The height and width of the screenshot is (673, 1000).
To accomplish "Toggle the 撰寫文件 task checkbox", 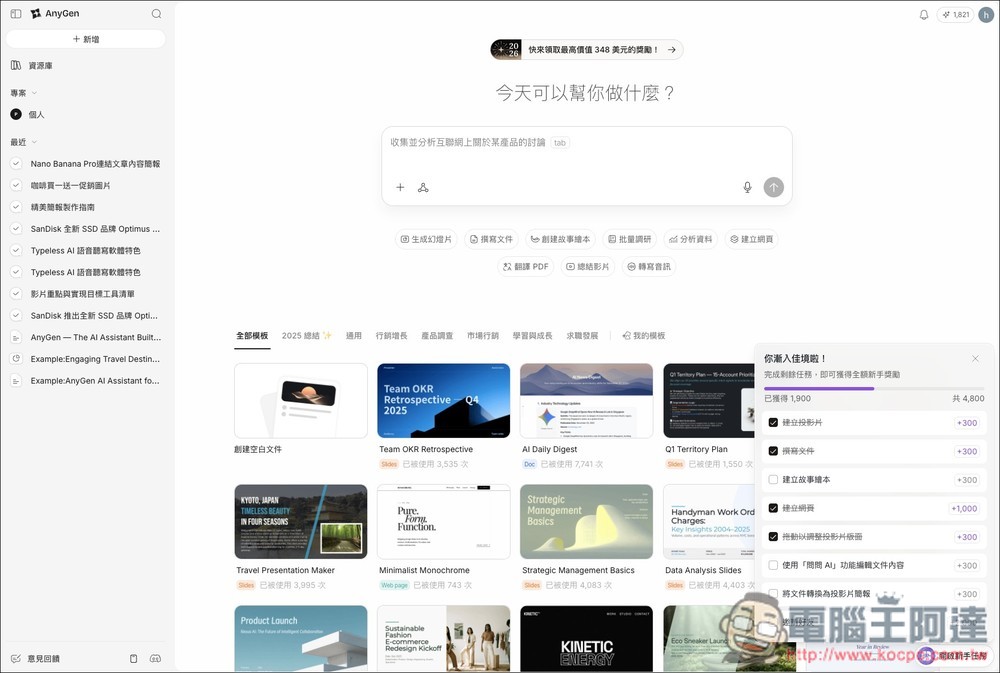I will point(773,451).
